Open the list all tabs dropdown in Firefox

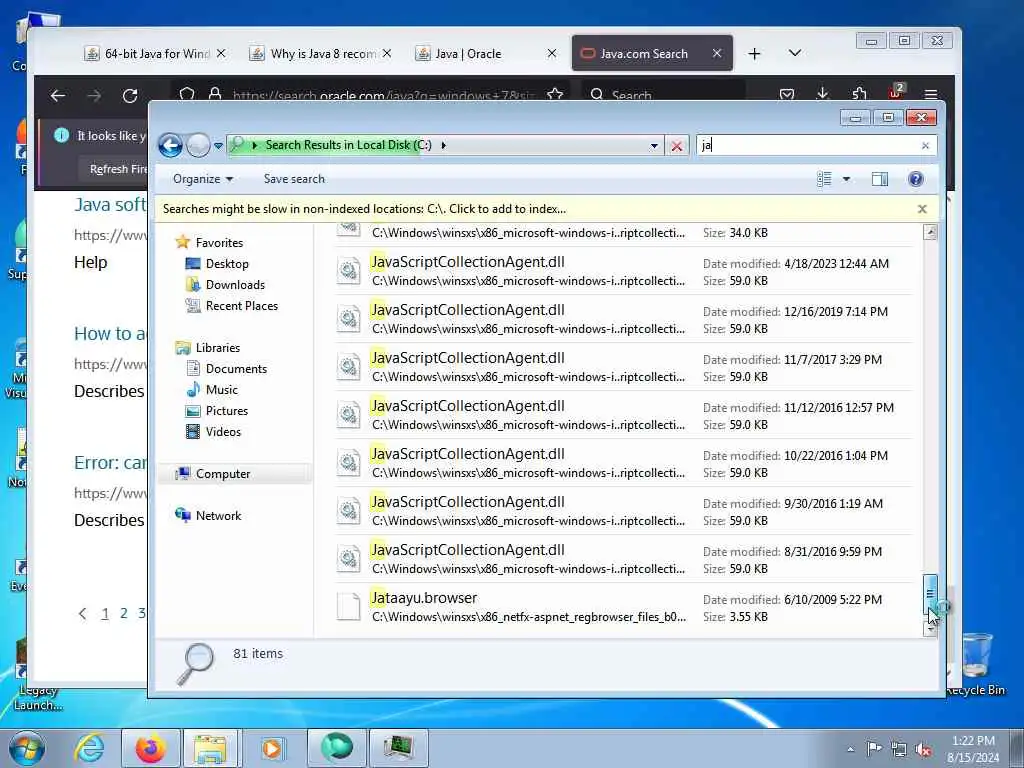point(795,53)
